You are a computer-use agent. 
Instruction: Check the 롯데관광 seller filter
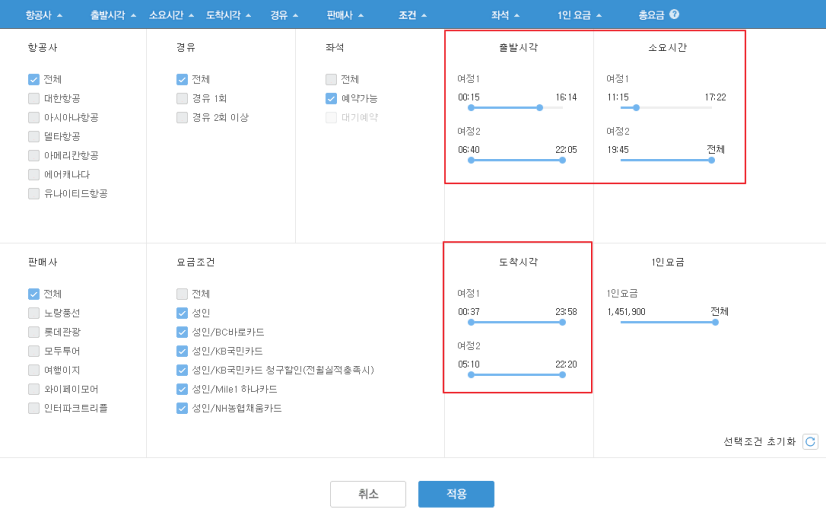tap(34, 332)
